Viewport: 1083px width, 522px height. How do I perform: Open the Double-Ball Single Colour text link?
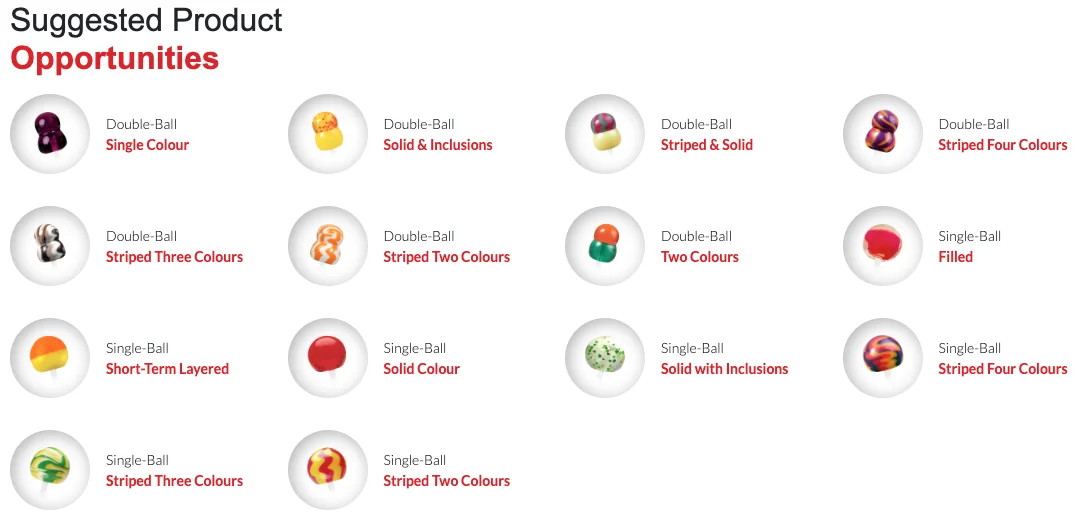click(147, 145)
